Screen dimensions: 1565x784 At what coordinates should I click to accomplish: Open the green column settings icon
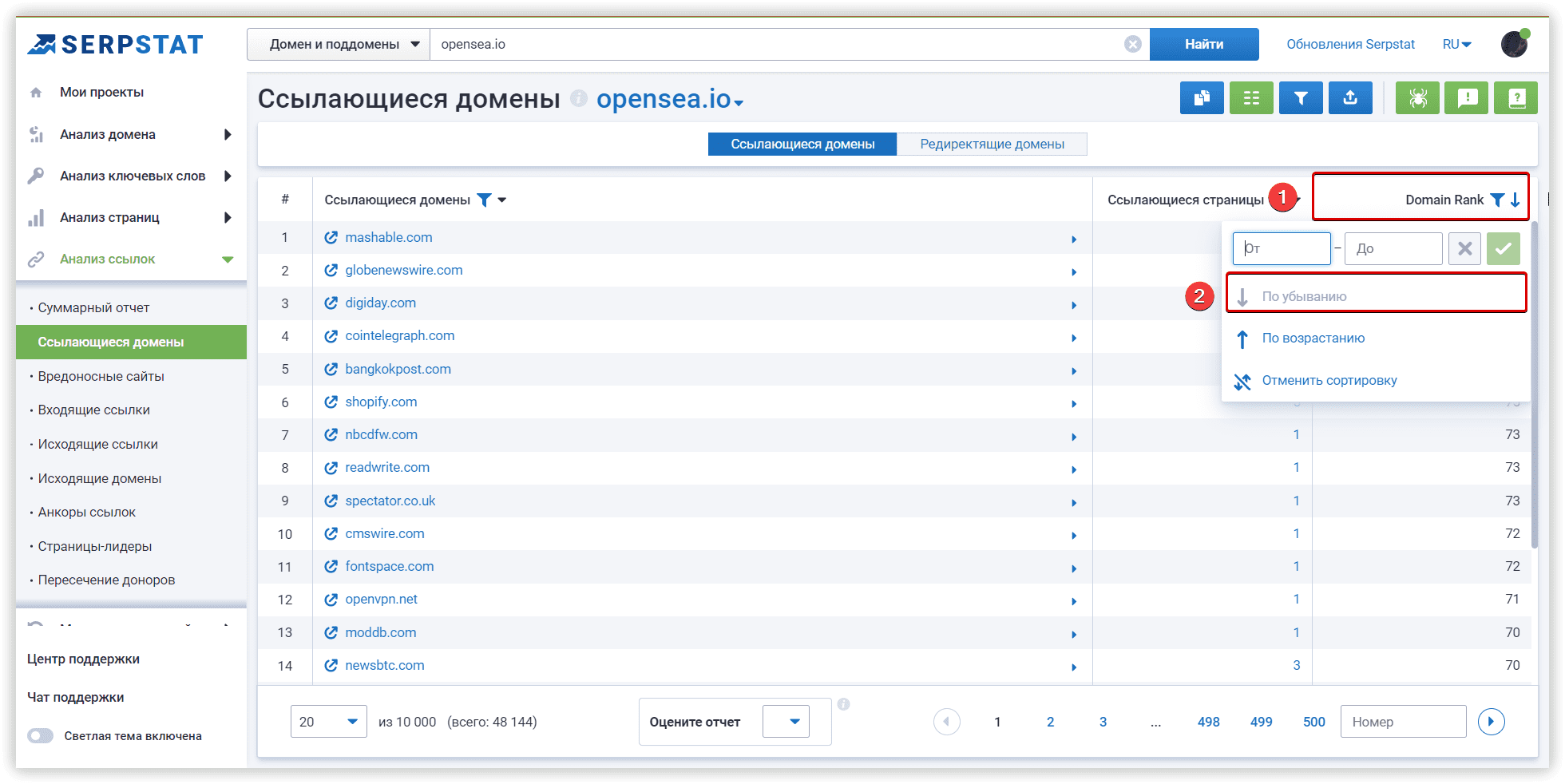tap(1251, 98)
